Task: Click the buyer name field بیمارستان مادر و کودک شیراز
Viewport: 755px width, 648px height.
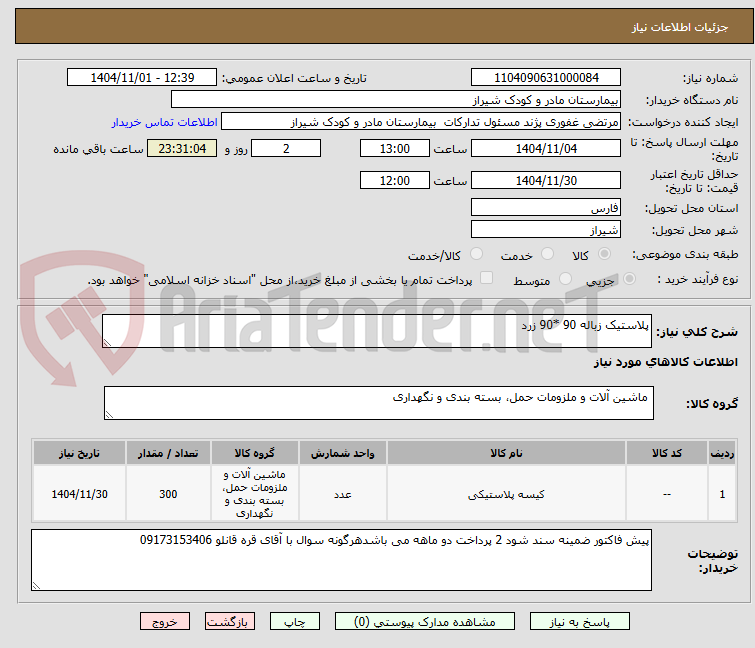Action: click(396, 100)
